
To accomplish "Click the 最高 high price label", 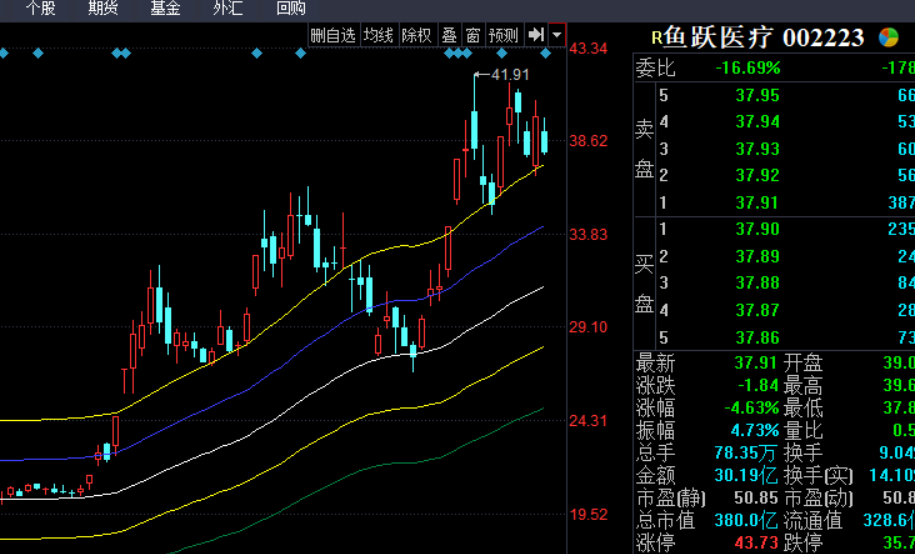I will 803,386.
